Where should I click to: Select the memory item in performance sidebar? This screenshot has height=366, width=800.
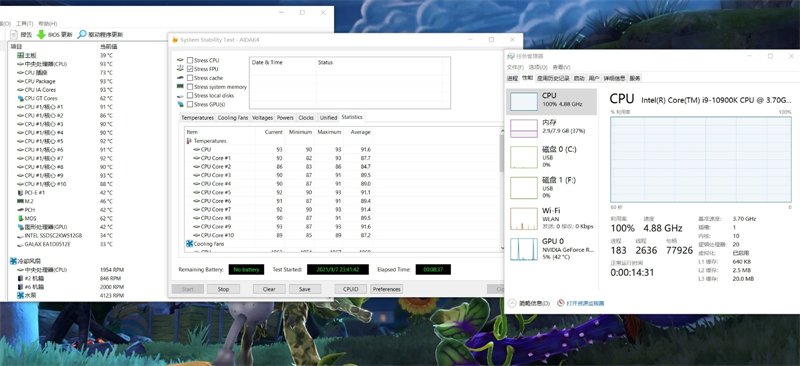tap(551, 128)
